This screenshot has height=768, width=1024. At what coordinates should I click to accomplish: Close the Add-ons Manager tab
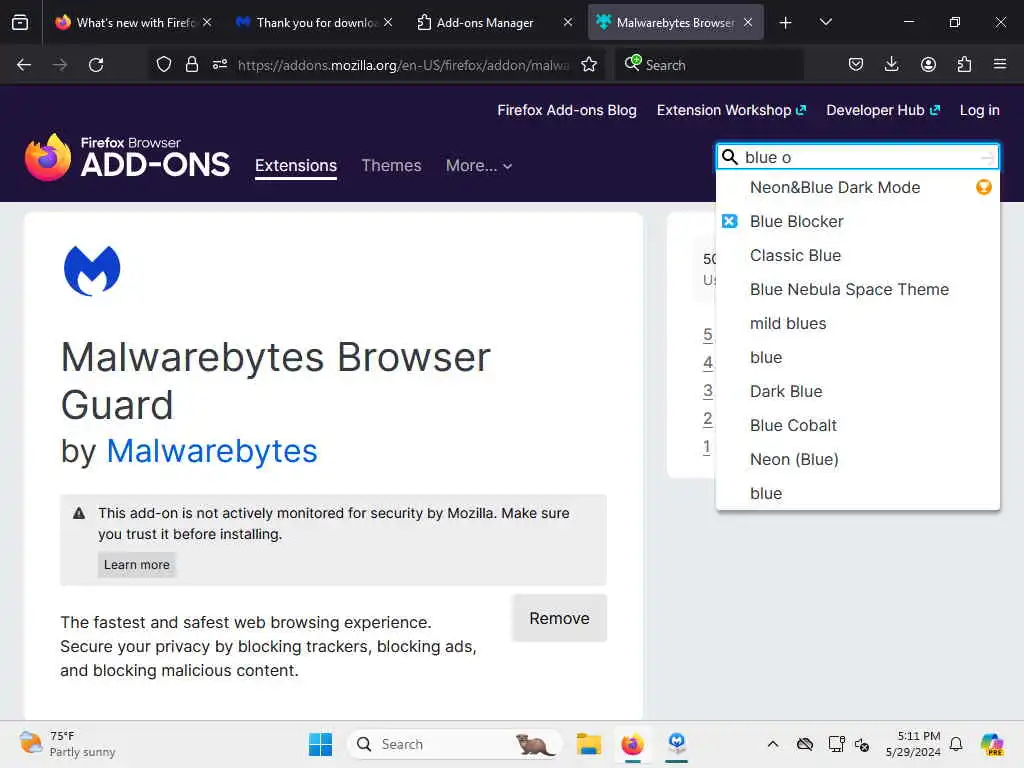[x=568, y=22]
